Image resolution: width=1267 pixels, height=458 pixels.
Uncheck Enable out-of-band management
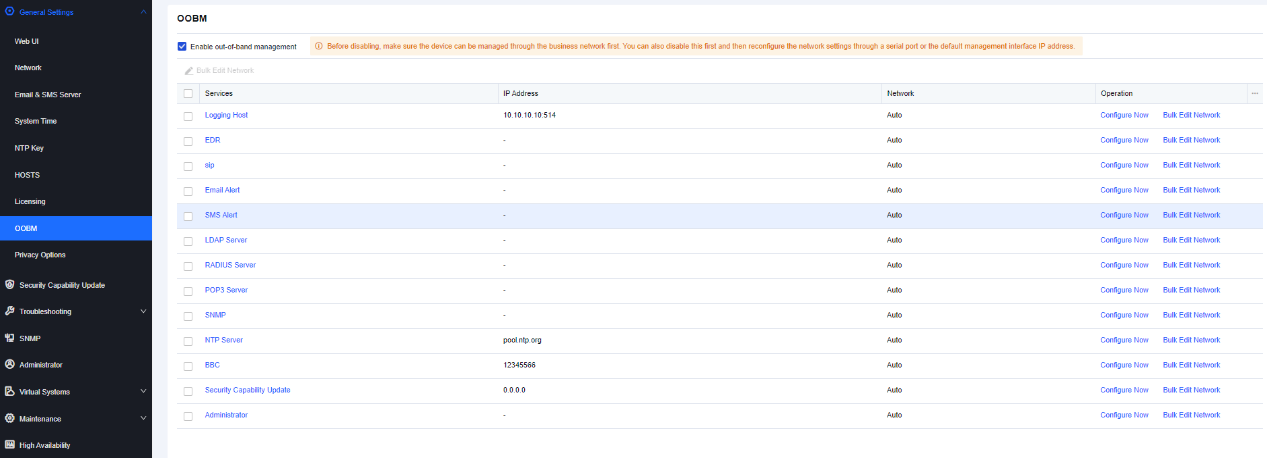tap(182, 46)
